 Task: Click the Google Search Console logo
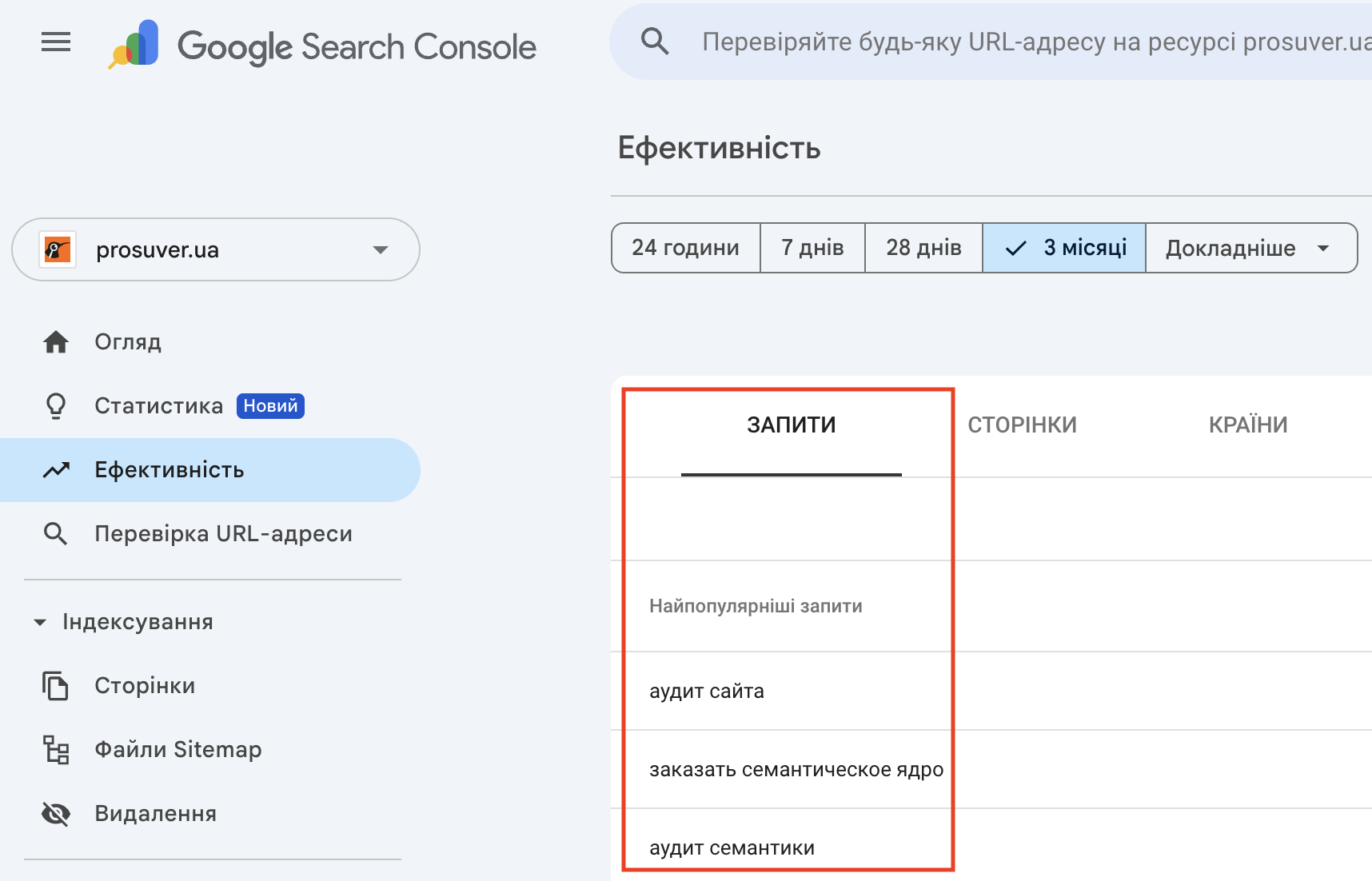click(320, 46)
